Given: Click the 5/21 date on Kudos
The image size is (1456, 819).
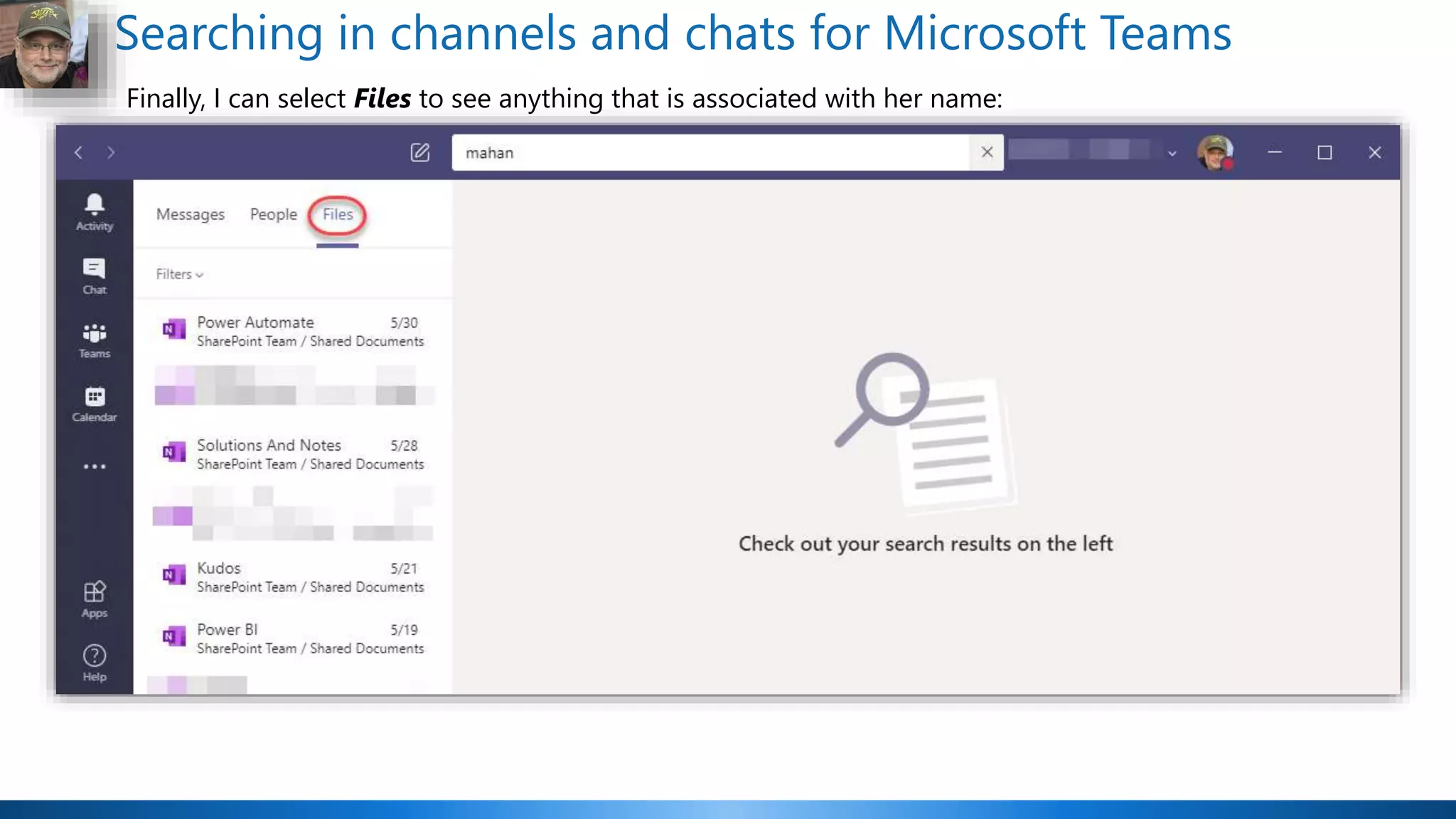Looking at the screenshot, I should coord(404,569).
